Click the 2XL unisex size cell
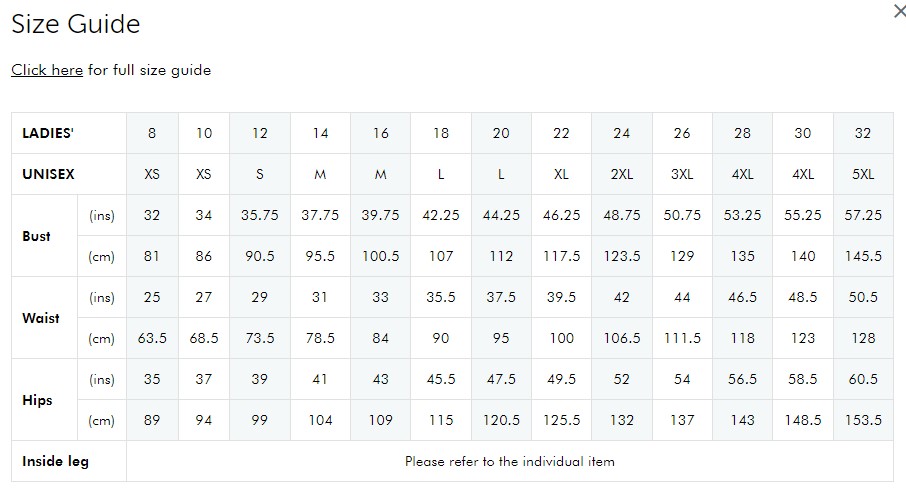The width and height of the screenshot is (906, 493). pyautogui.click(x=622, y=174)
